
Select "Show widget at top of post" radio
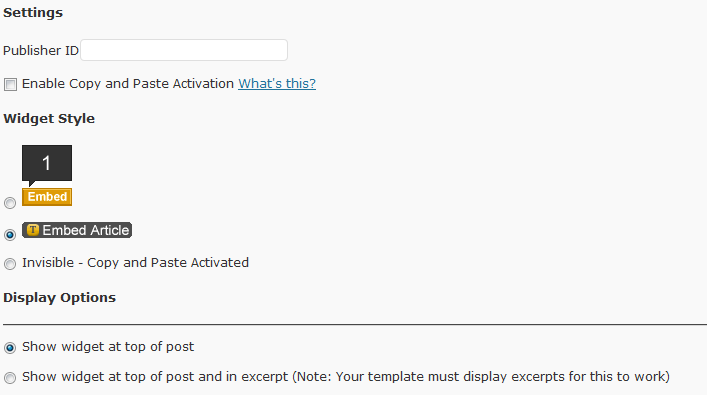[10, 348]
